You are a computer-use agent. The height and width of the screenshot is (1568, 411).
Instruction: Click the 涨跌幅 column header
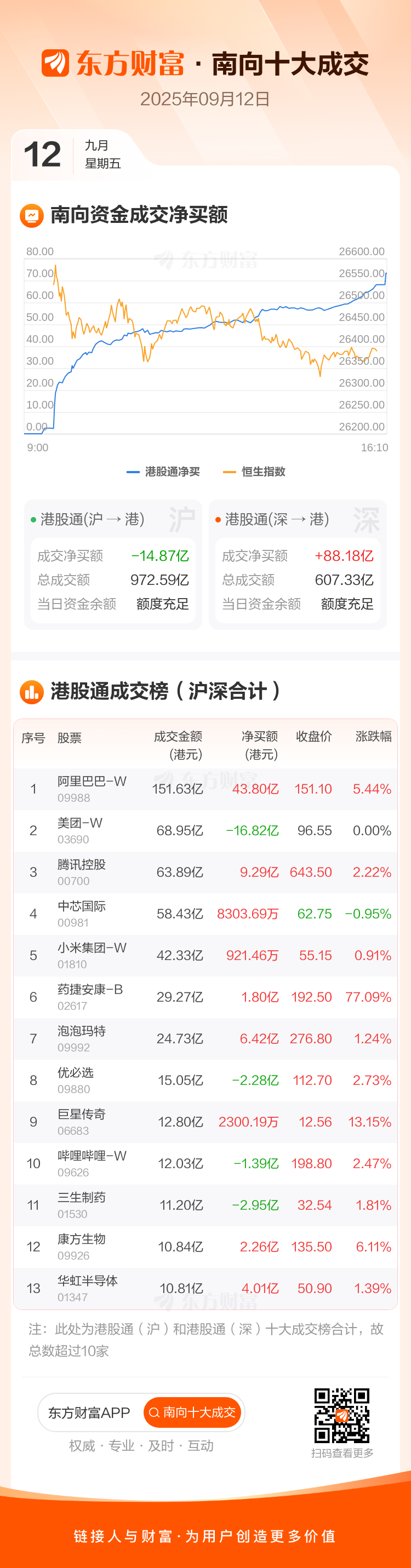373,737
